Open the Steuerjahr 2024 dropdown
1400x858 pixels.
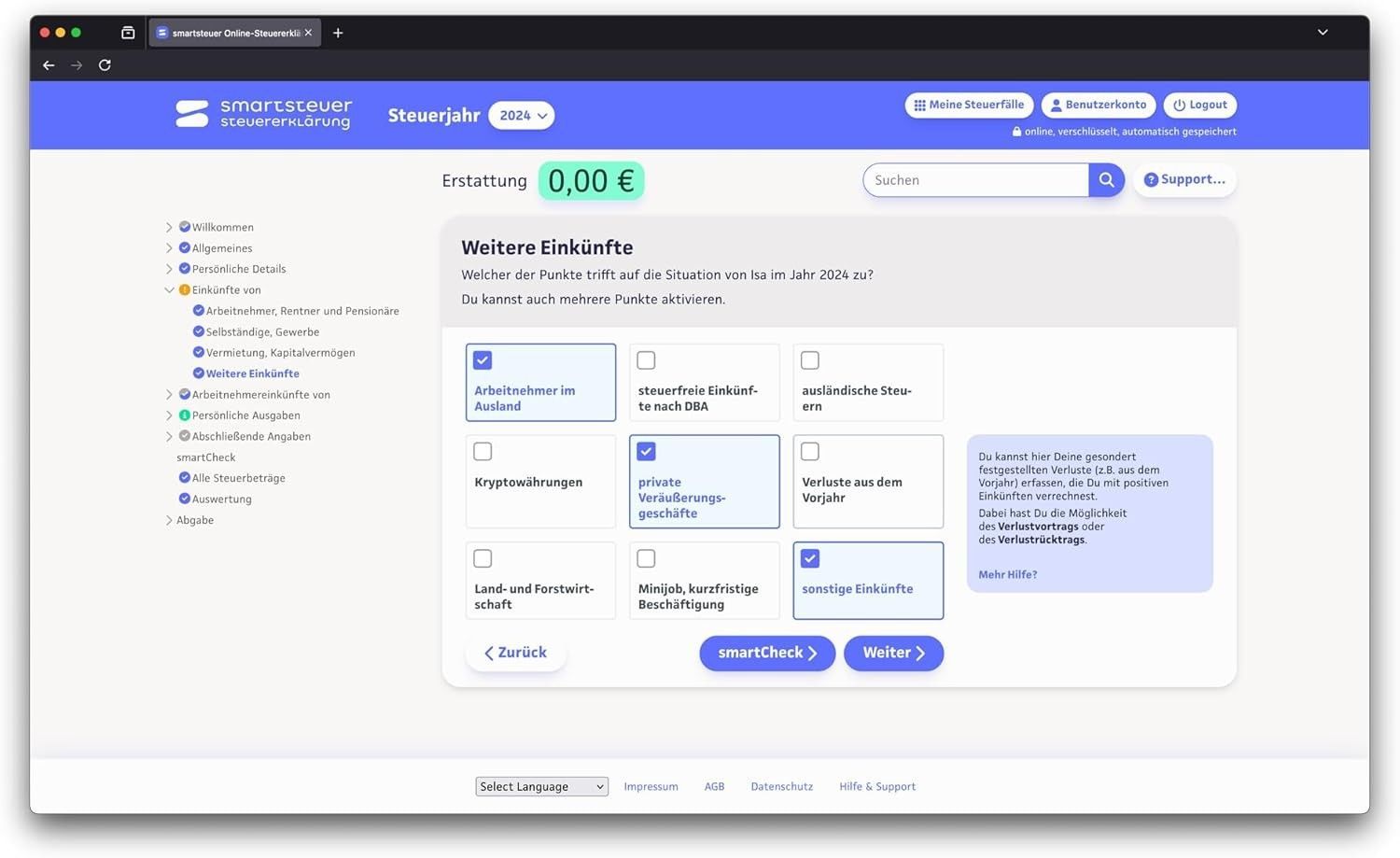coord(522,116)
